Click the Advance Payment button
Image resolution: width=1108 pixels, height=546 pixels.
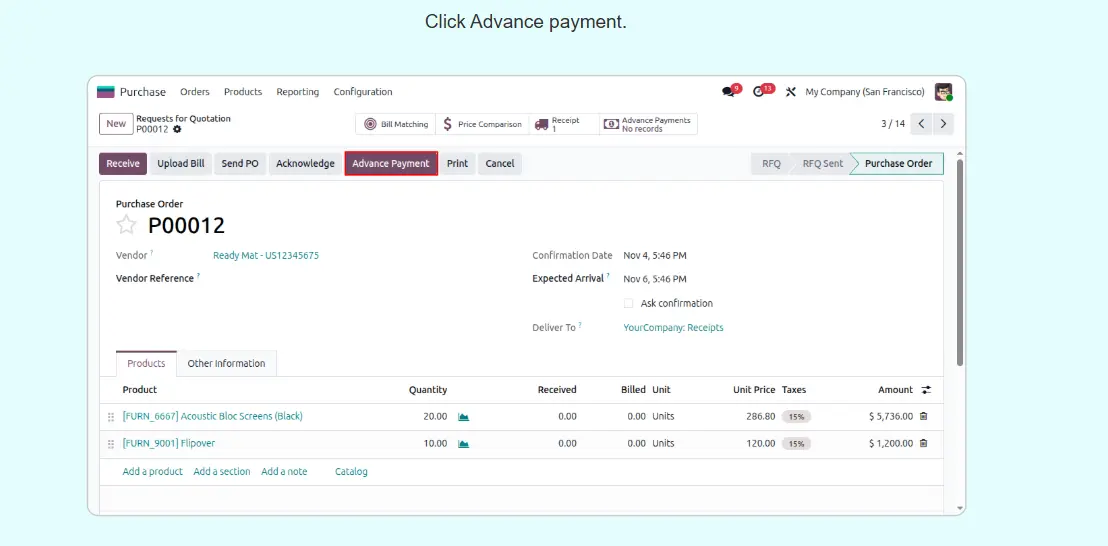tap(391, 164)
